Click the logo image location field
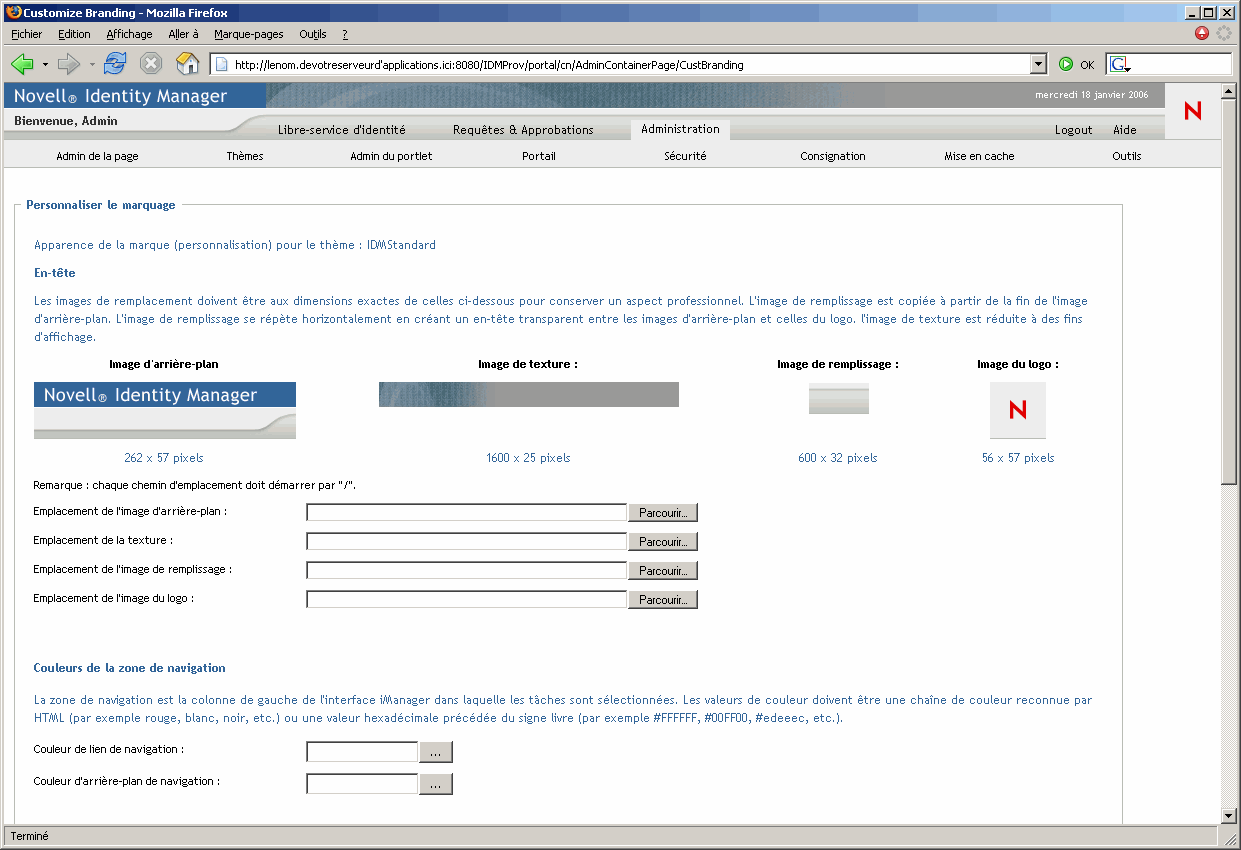Viewport: 1241px width, 850px height. pos(466,599)
